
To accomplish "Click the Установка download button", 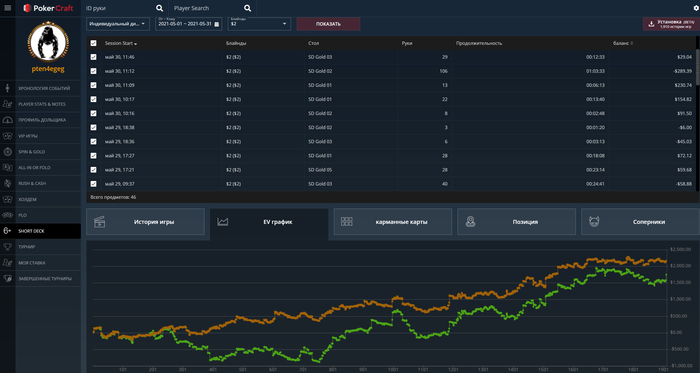I will pos(671,24).
